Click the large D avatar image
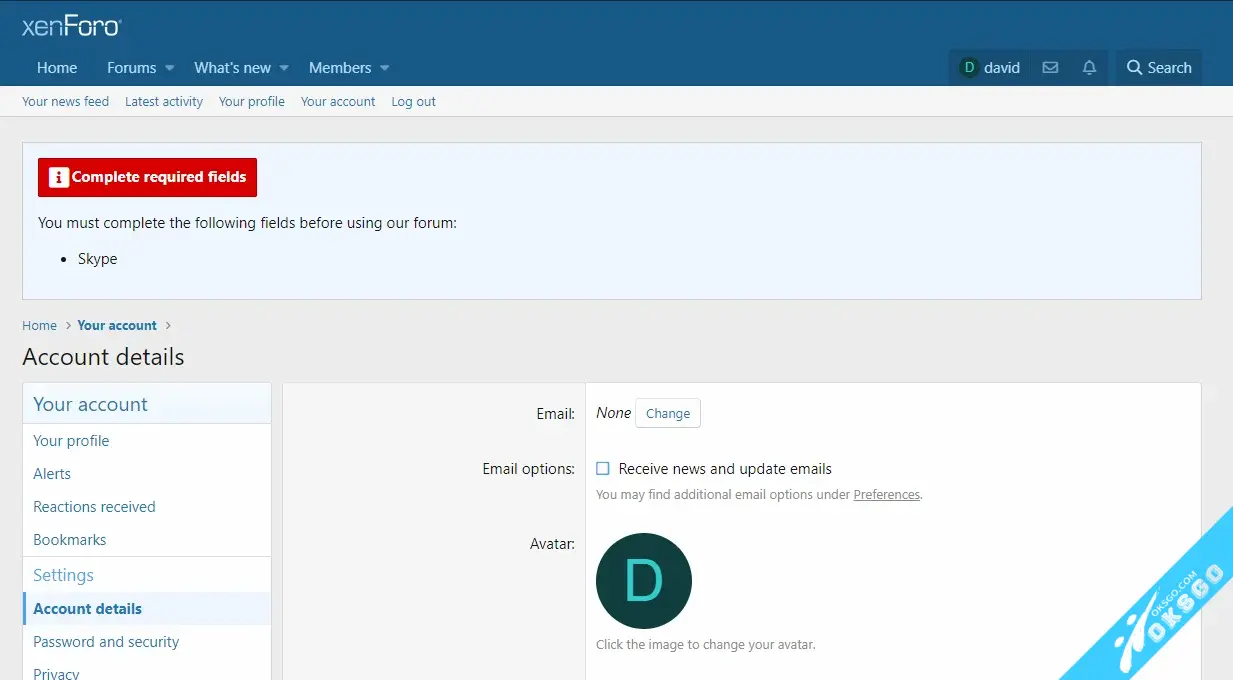Screen dimensions: 1233x680 [643, 581]
